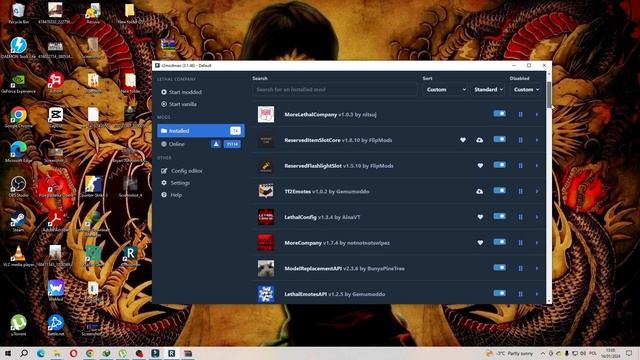Click the donate heart icon for ReservedFlashlightSlot
640x360 pixels.
[x=480, y=166]
